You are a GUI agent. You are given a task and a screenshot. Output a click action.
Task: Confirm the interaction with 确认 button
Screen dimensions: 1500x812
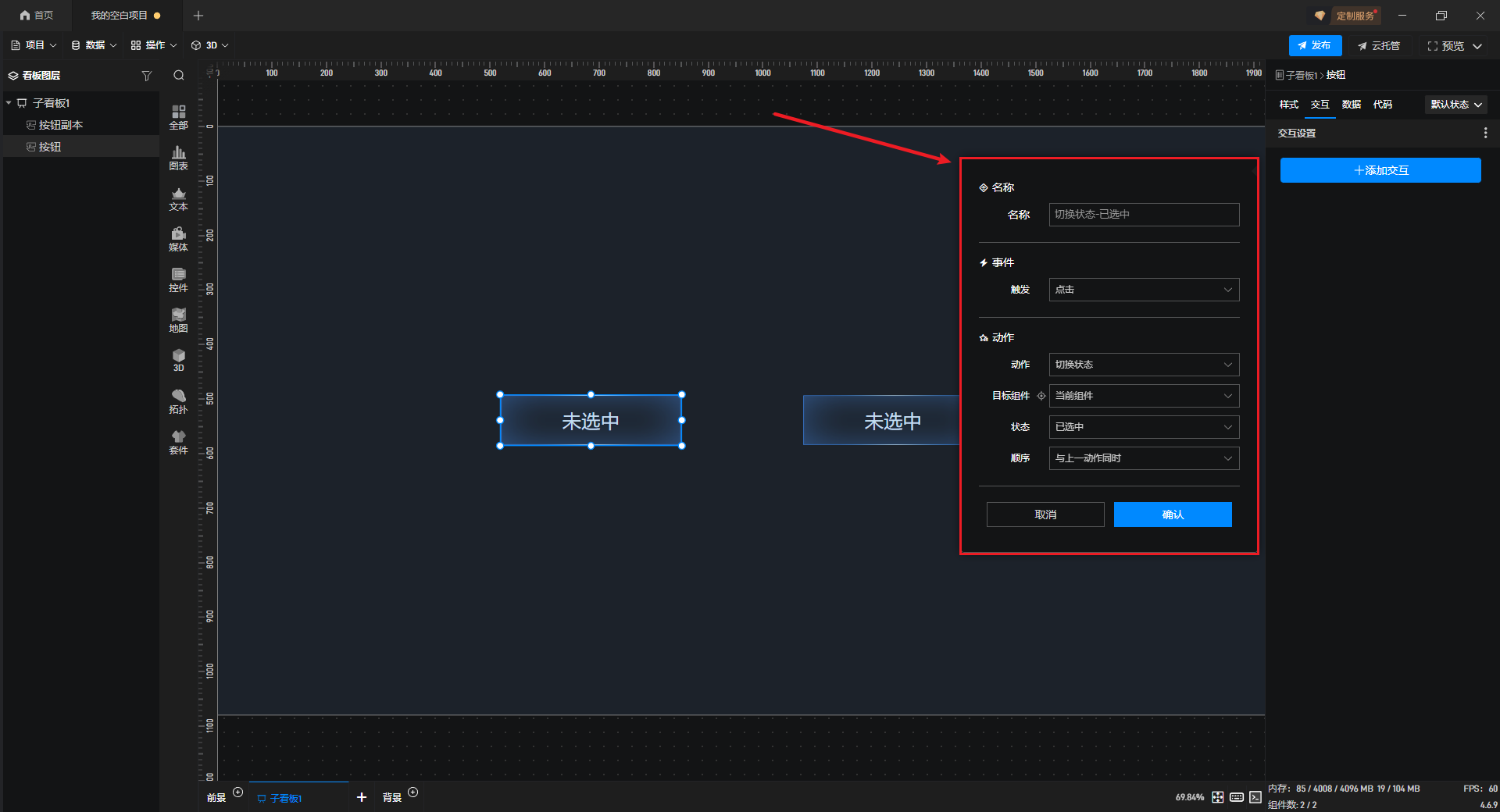coord(1172,515)
